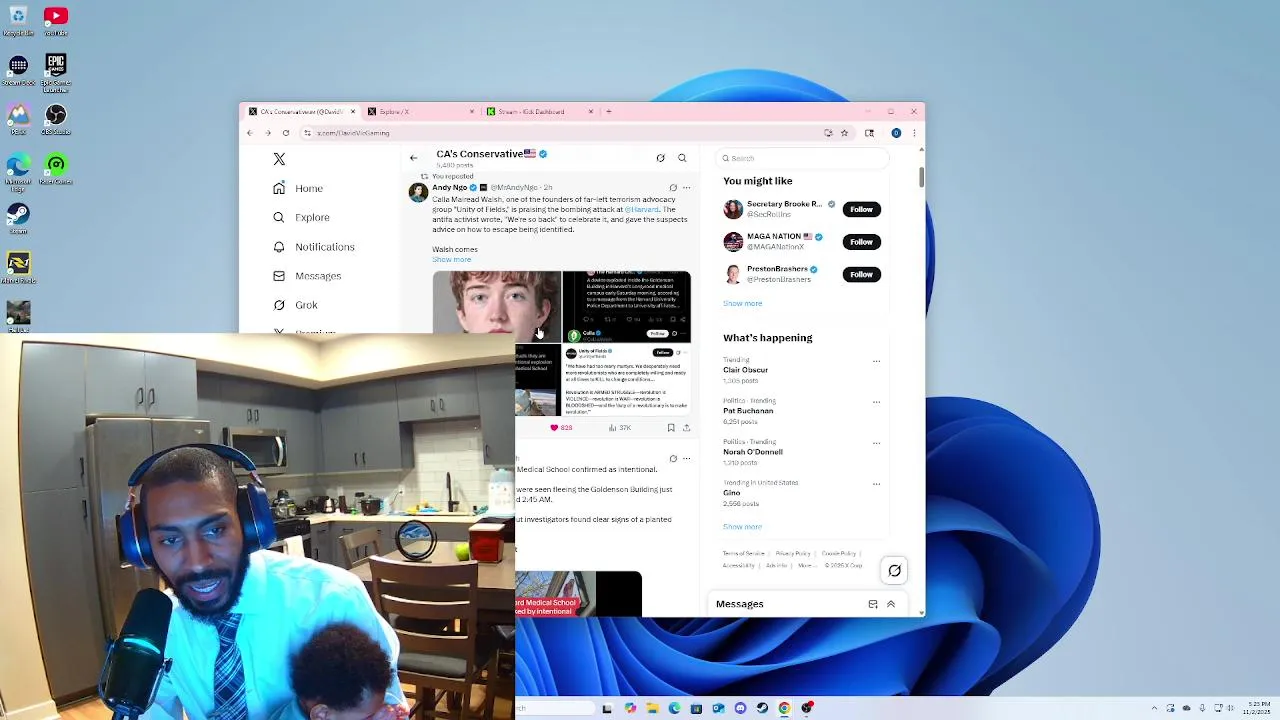Click Grok icon on Andy Ngo post
Viewport: 1280px width, 720px height.
pos(673,188)
